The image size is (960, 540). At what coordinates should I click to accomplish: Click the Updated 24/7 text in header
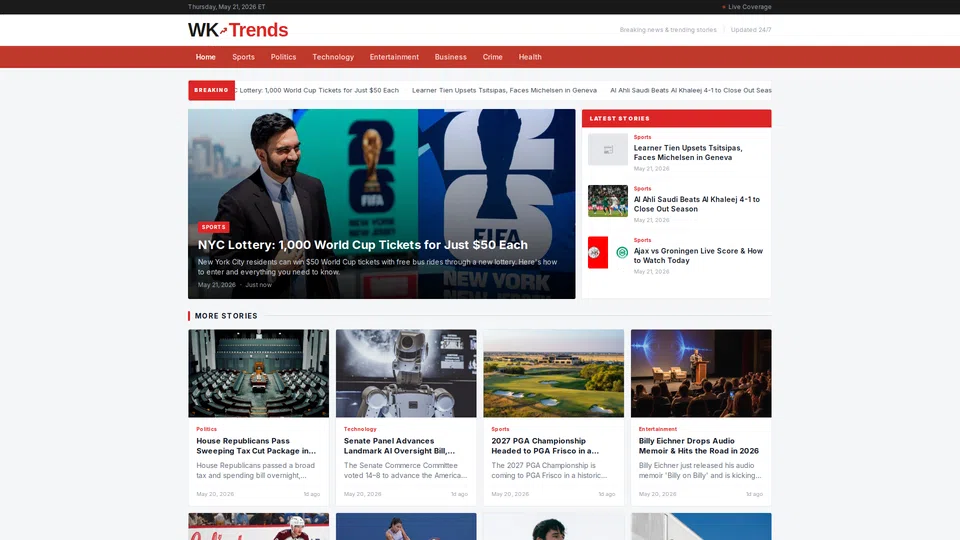751,29
